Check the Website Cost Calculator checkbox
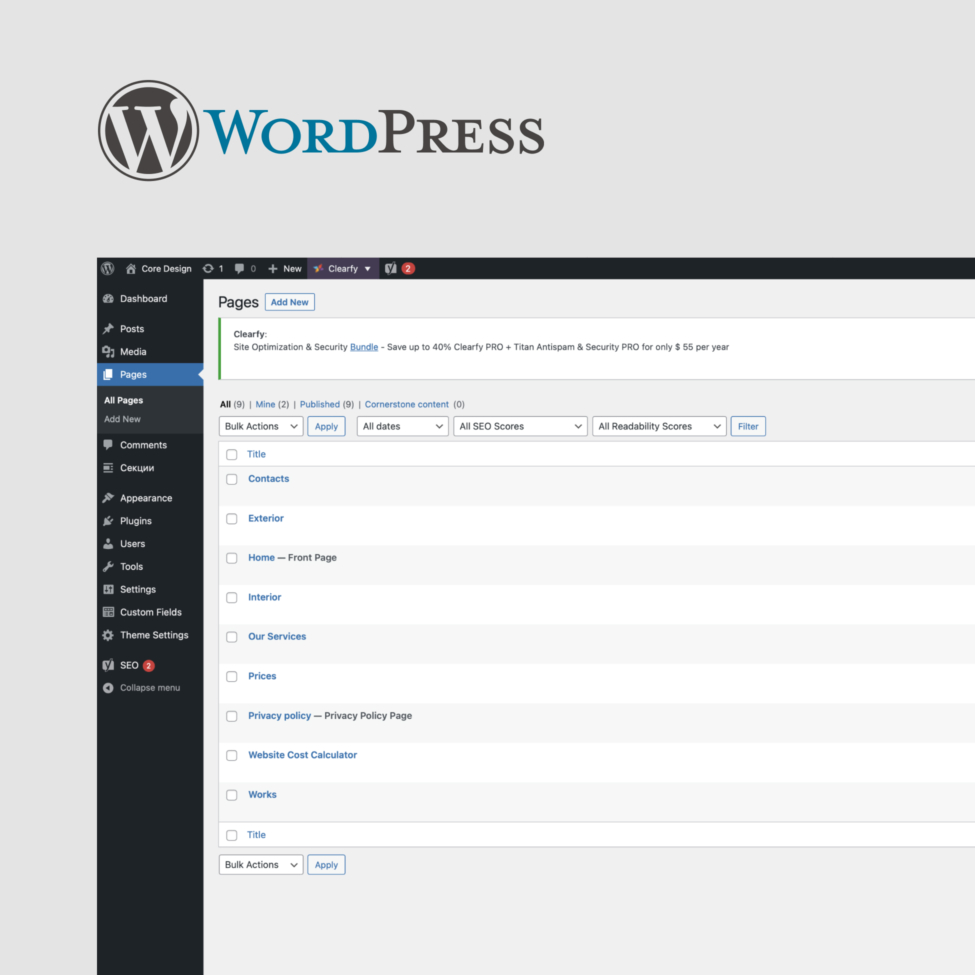Viewport: 975px width, 975px height. pyautogui.click(x=232, y=756)
